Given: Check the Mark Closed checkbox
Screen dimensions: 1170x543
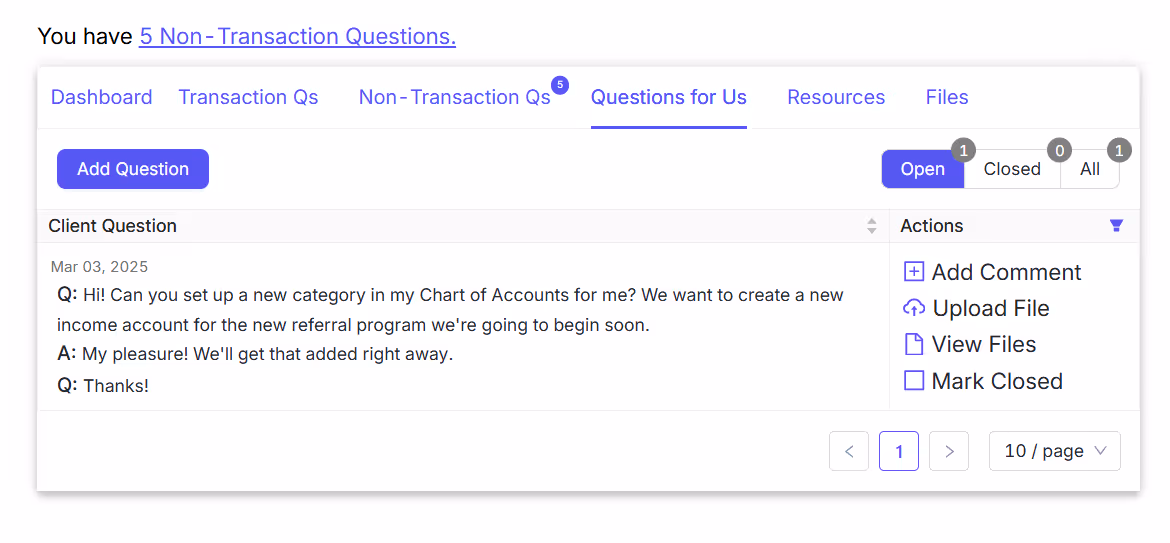Looking at the screenshot, I should [x=914, y=381].
